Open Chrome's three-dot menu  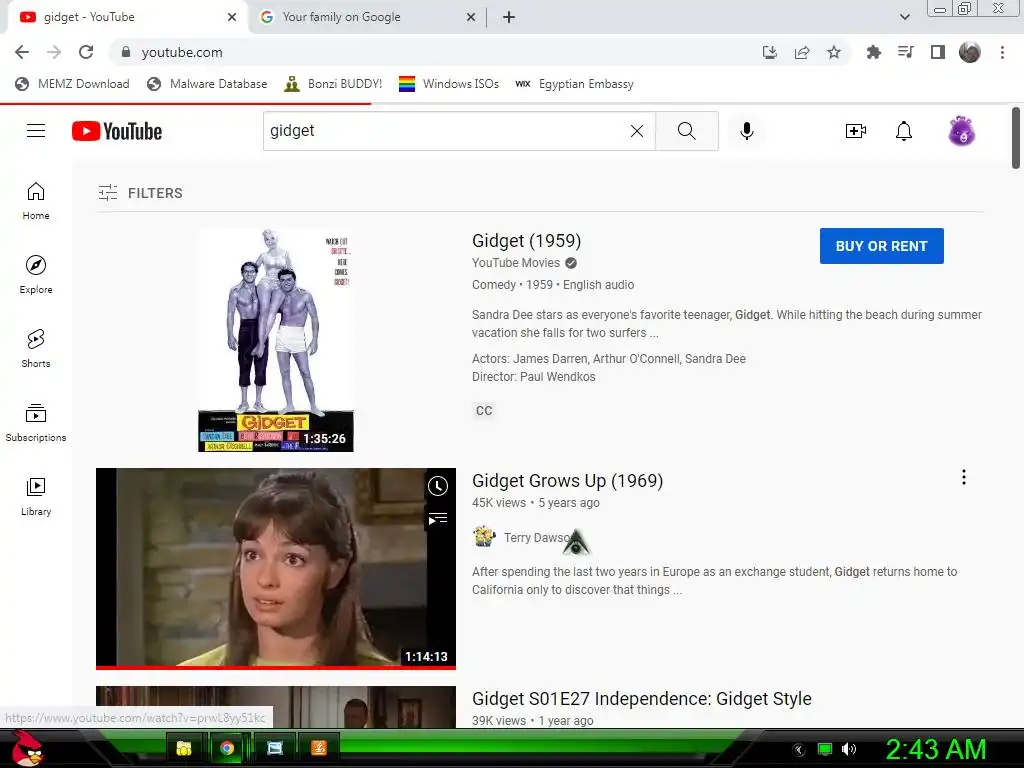tap(1002, 52)
